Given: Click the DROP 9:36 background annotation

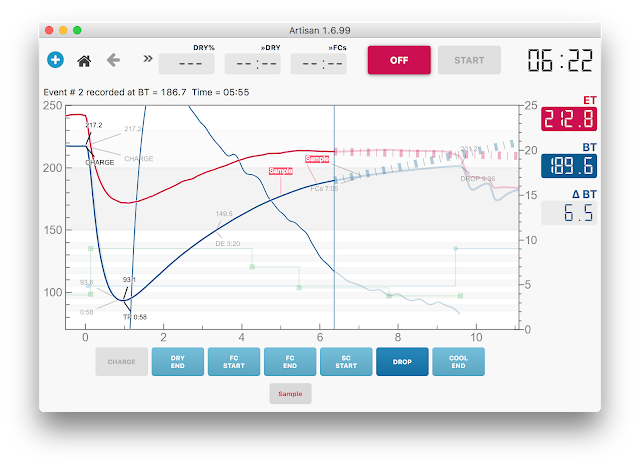Looking at the screenshot, I should [478, 179].
